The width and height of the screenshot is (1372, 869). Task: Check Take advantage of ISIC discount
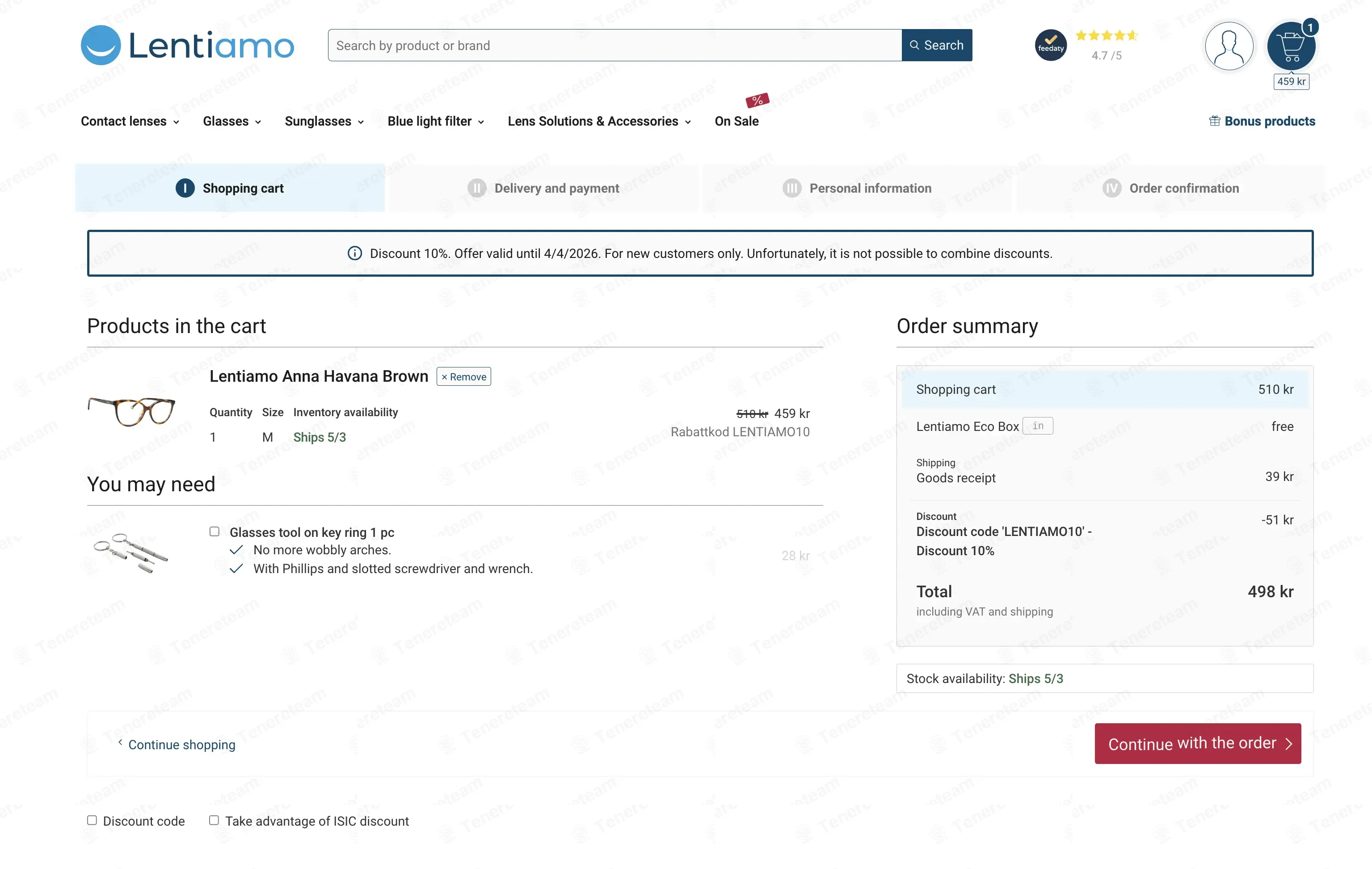coord(214,821)
